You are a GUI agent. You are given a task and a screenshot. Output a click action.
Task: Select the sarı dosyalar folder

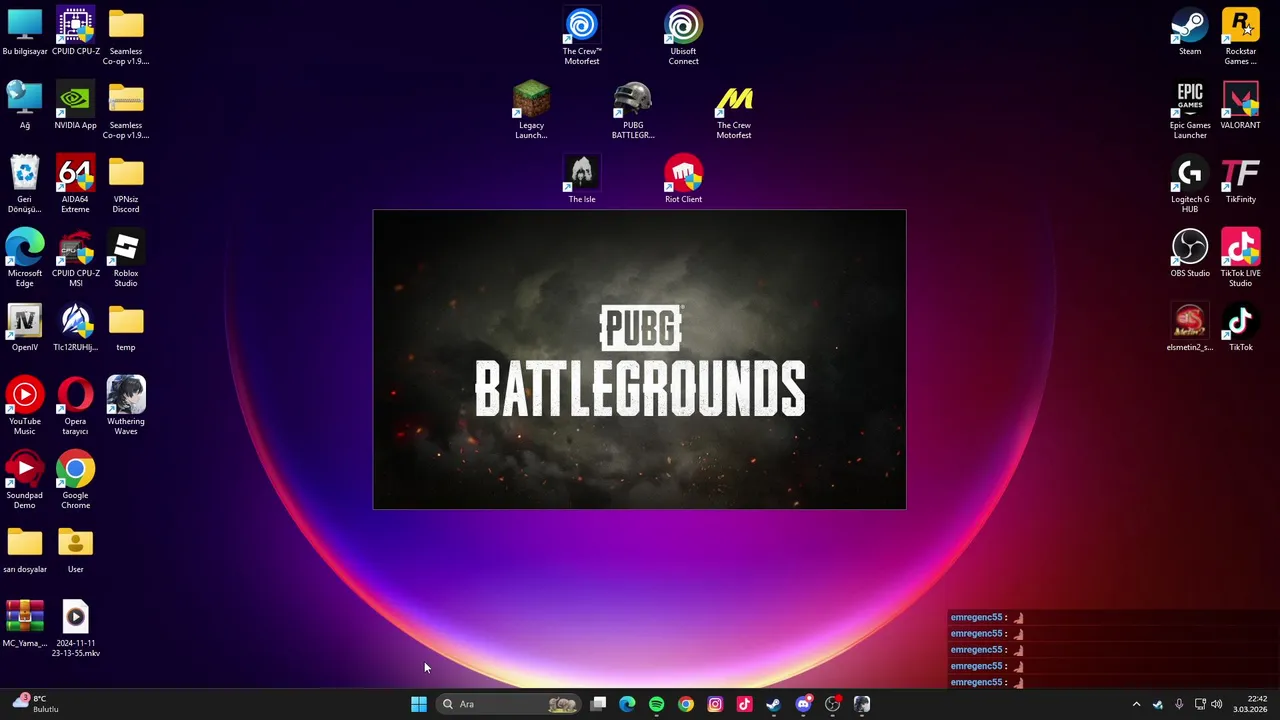(x=25, y=549)
